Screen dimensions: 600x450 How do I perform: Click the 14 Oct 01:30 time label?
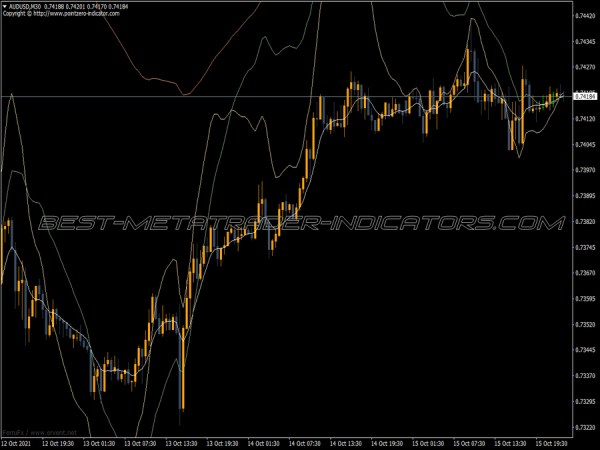point(264,443)
